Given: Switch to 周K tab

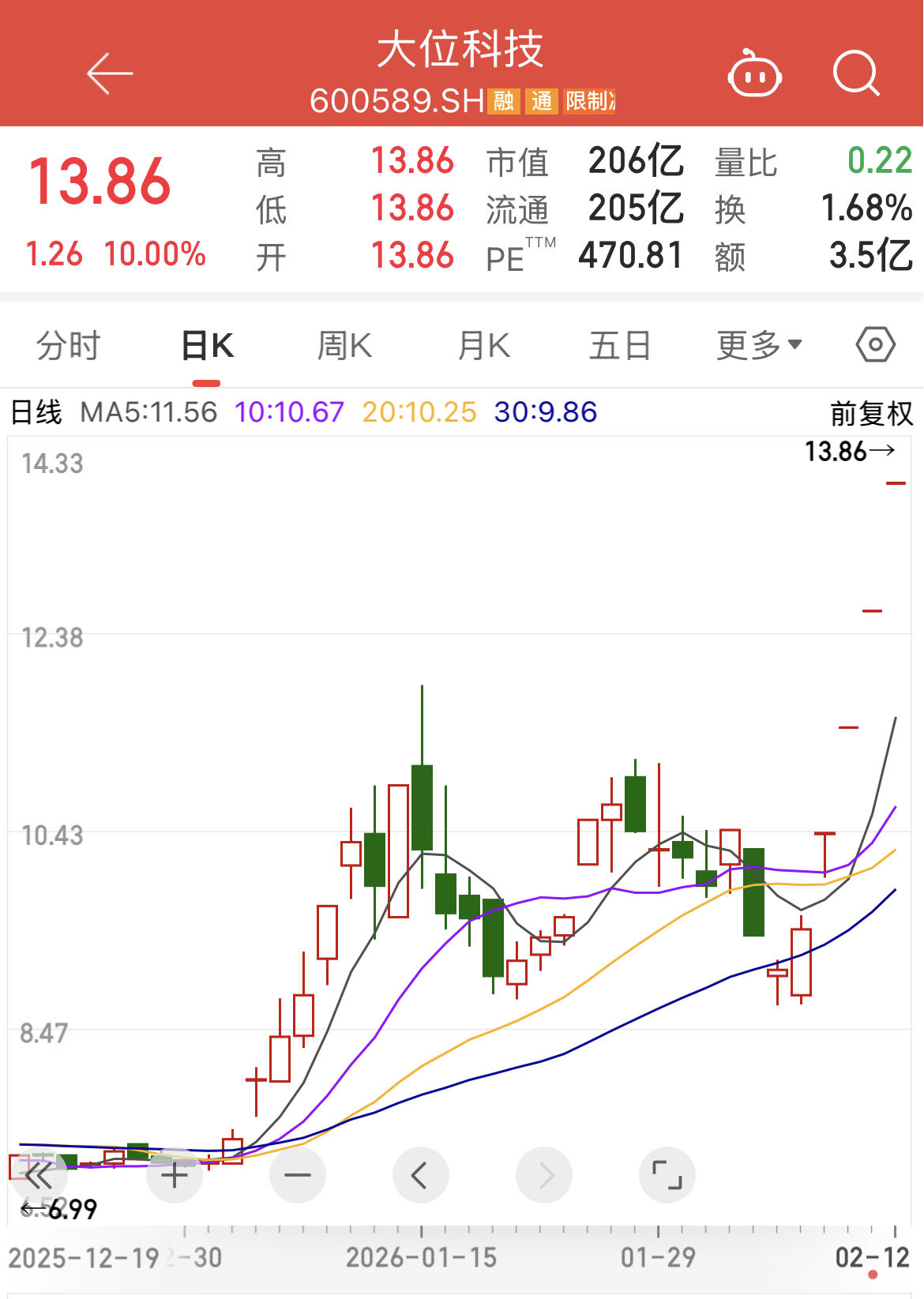Looking at the screenshot, I should pos(344,345).
